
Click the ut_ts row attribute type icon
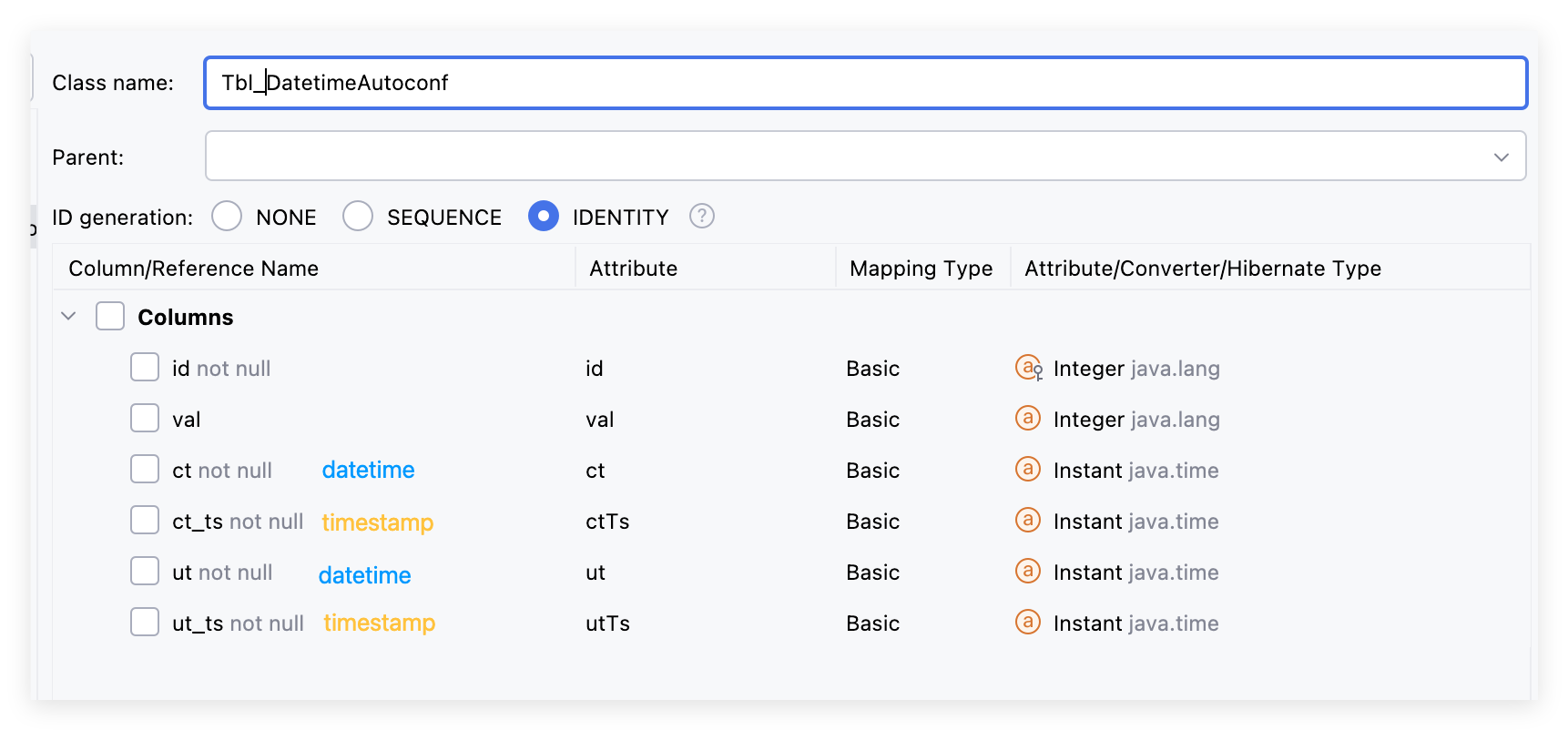coord(1028,623)
